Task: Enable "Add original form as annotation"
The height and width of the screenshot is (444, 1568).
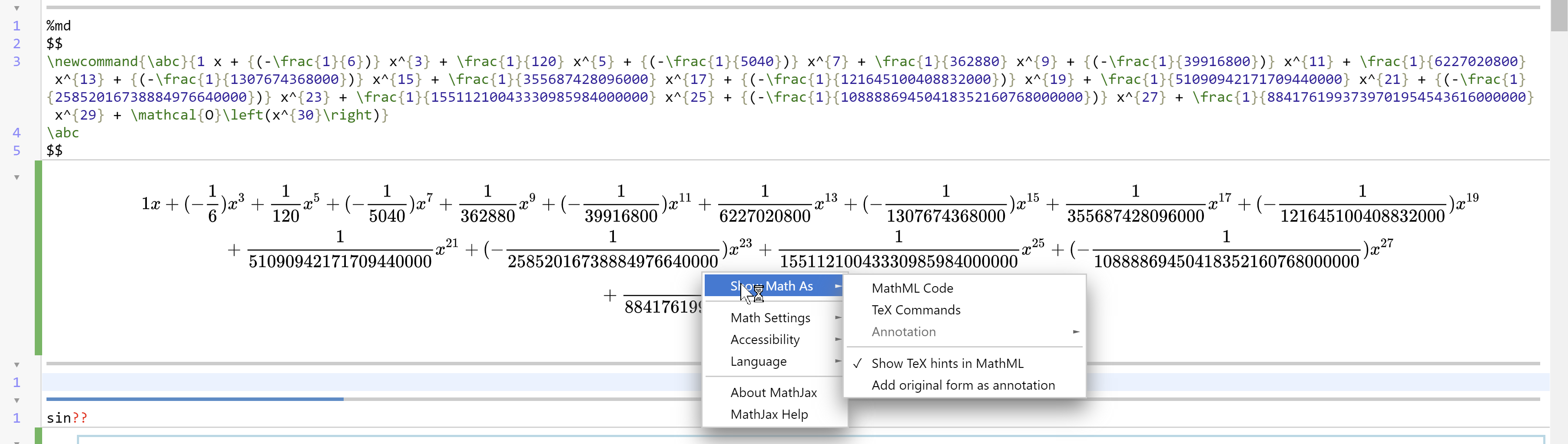Action: click(964, 385)
